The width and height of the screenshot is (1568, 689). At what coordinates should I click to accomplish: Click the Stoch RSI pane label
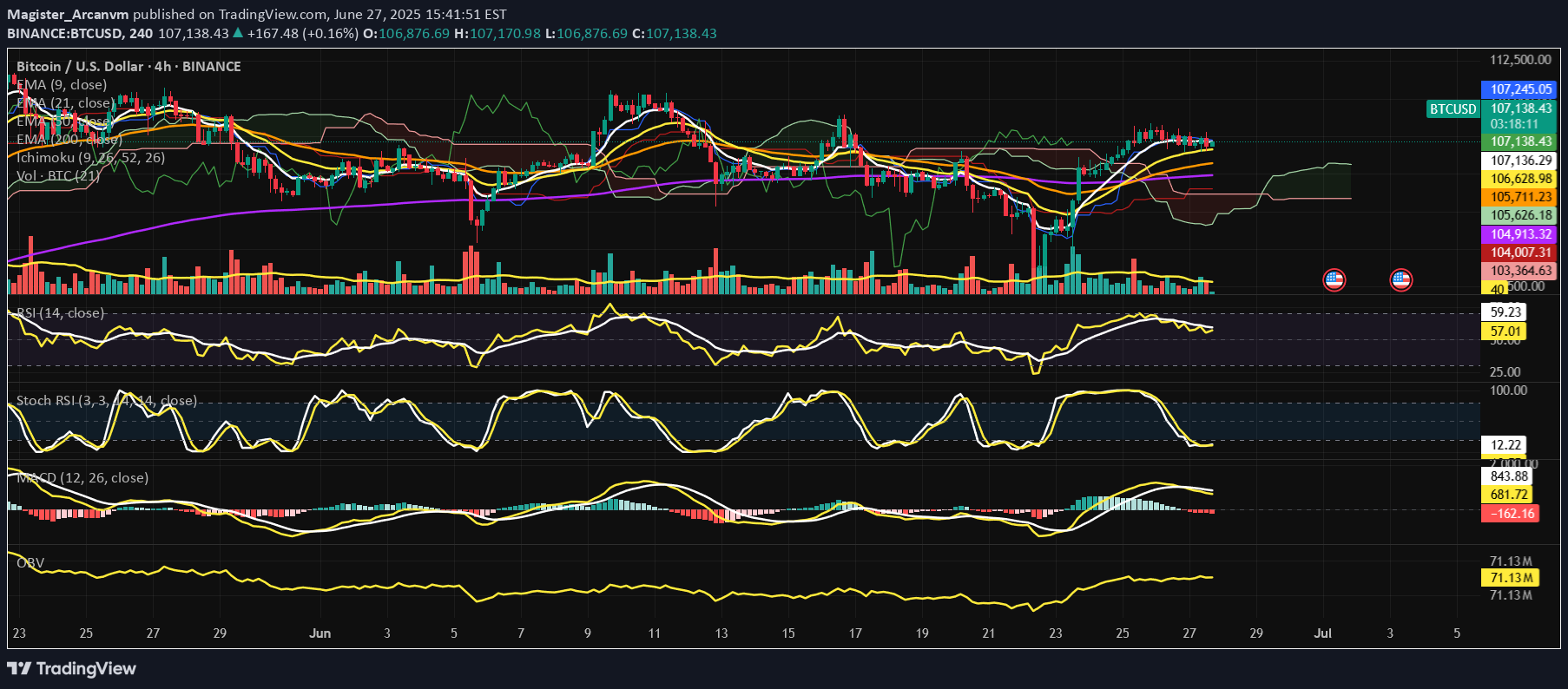(x=106, y=400)
